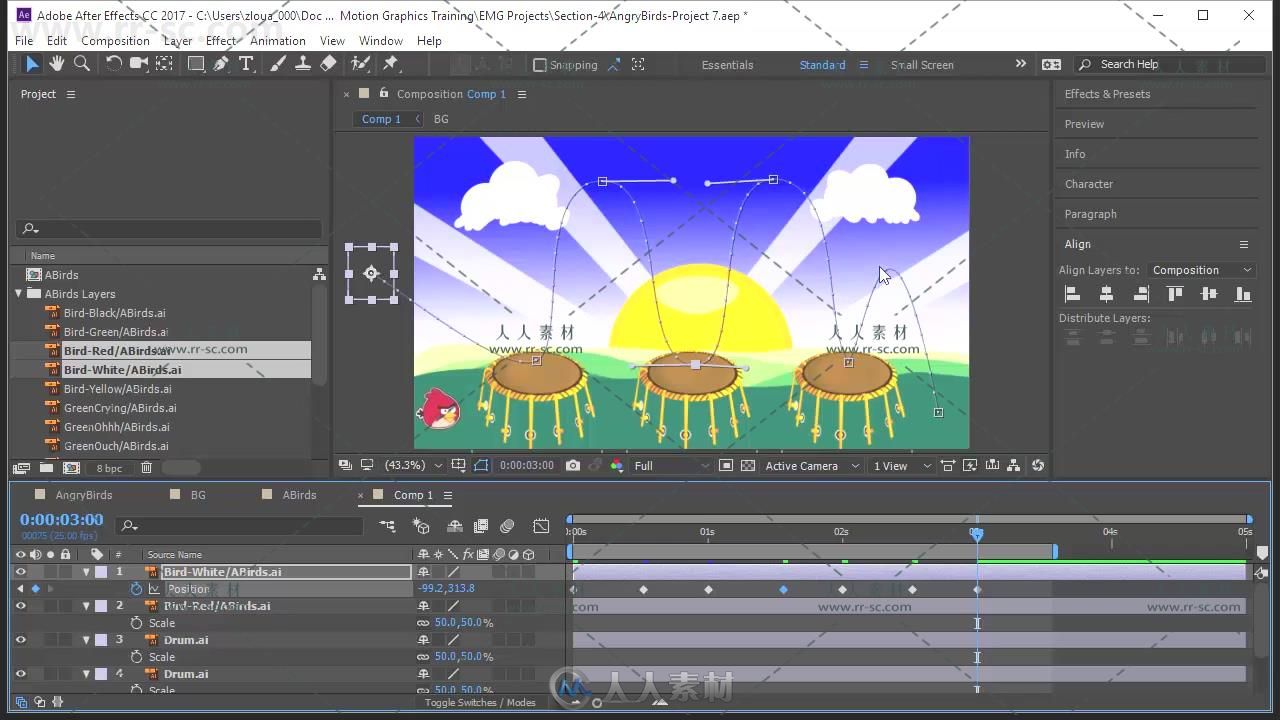
Task: Open the Active Camera dropdown
Action: pos(811,466)
